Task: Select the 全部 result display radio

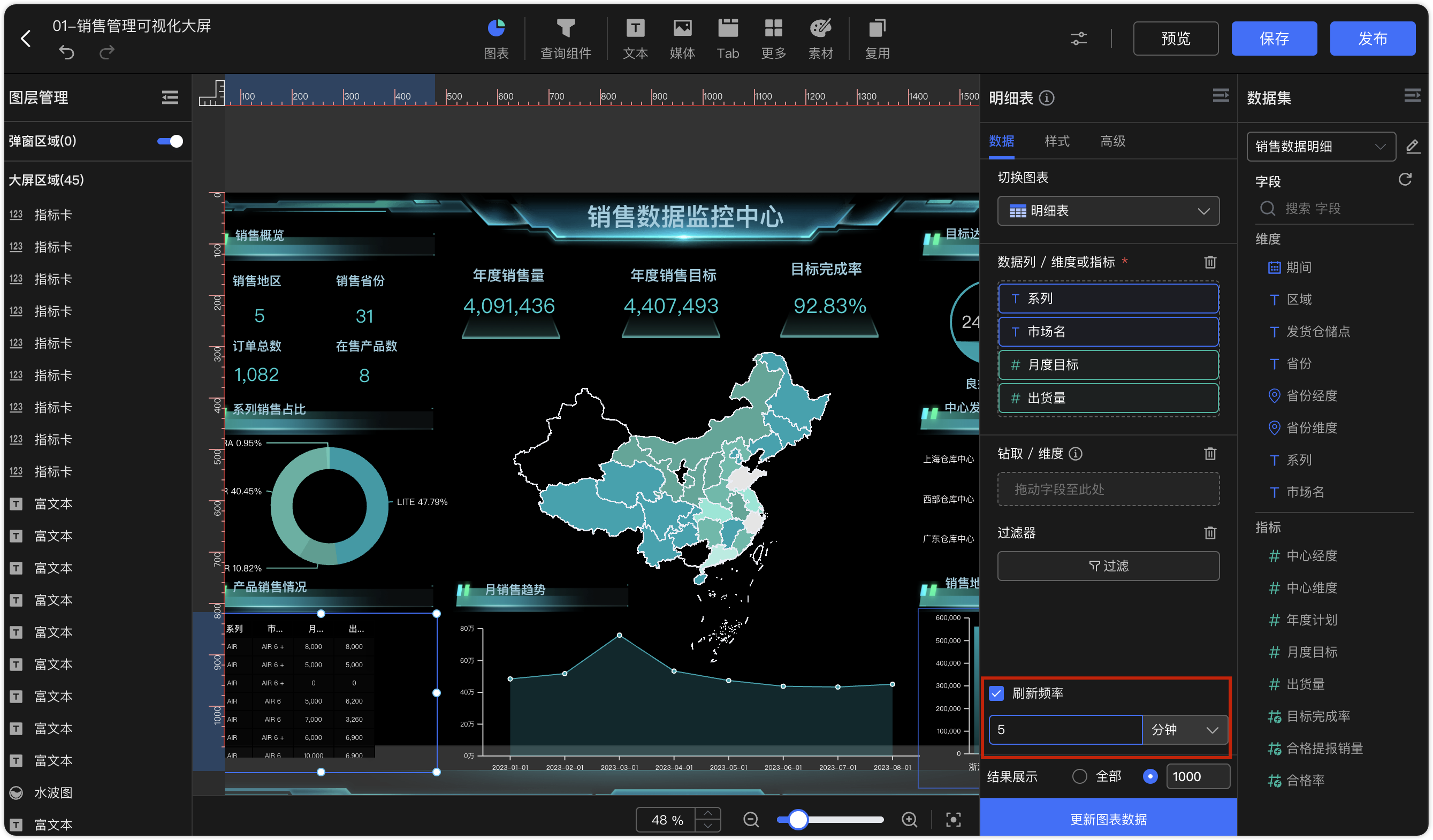Action: click(x=1079, y=776)
